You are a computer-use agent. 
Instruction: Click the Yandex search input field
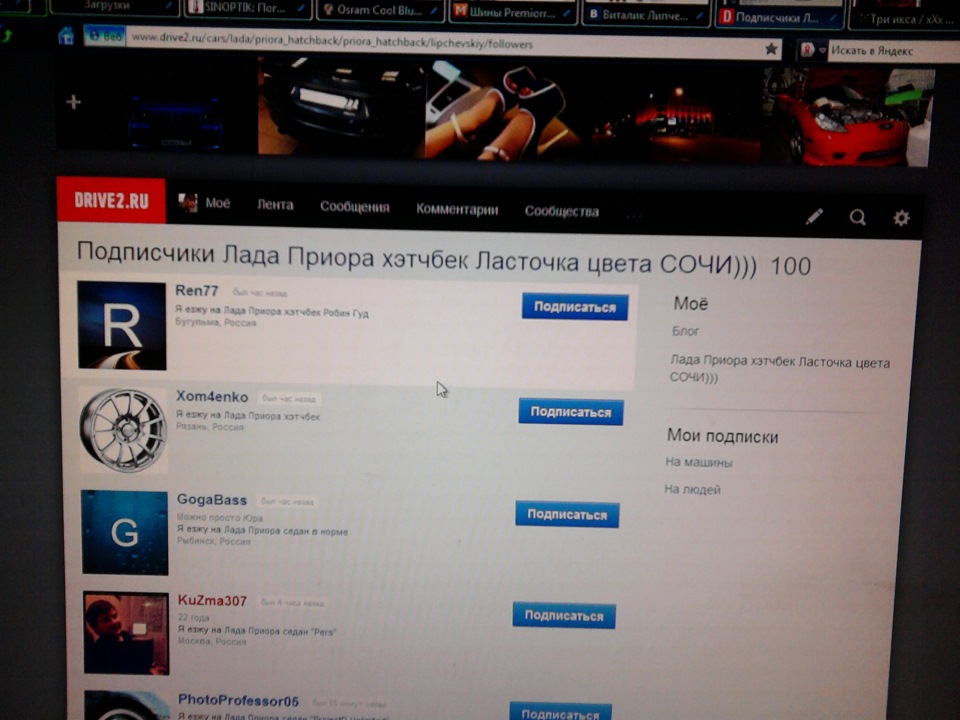(894, 51)
